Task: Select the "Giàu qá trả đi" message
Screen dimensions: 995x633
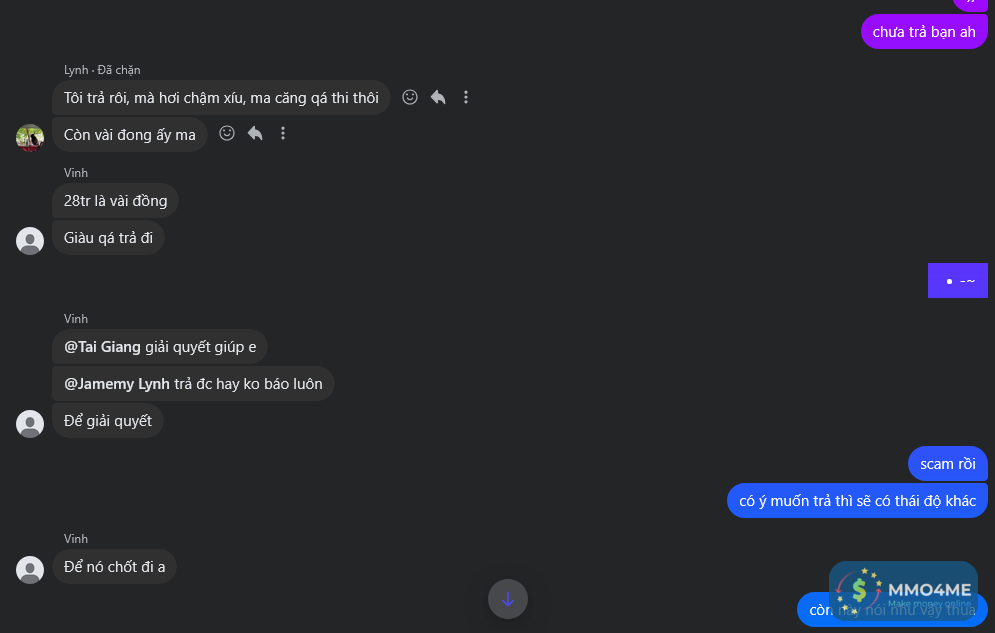Action: point(108,238)
